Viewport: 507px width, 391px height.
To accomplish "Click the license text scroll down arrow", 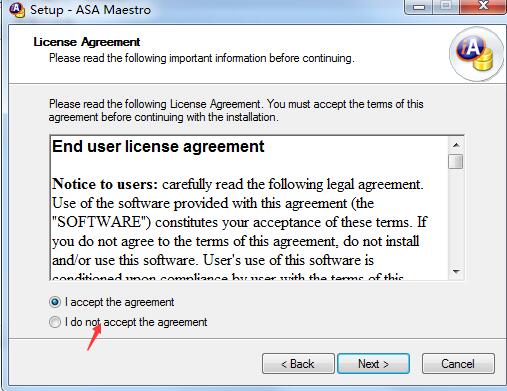I will [x=456, y=272].
